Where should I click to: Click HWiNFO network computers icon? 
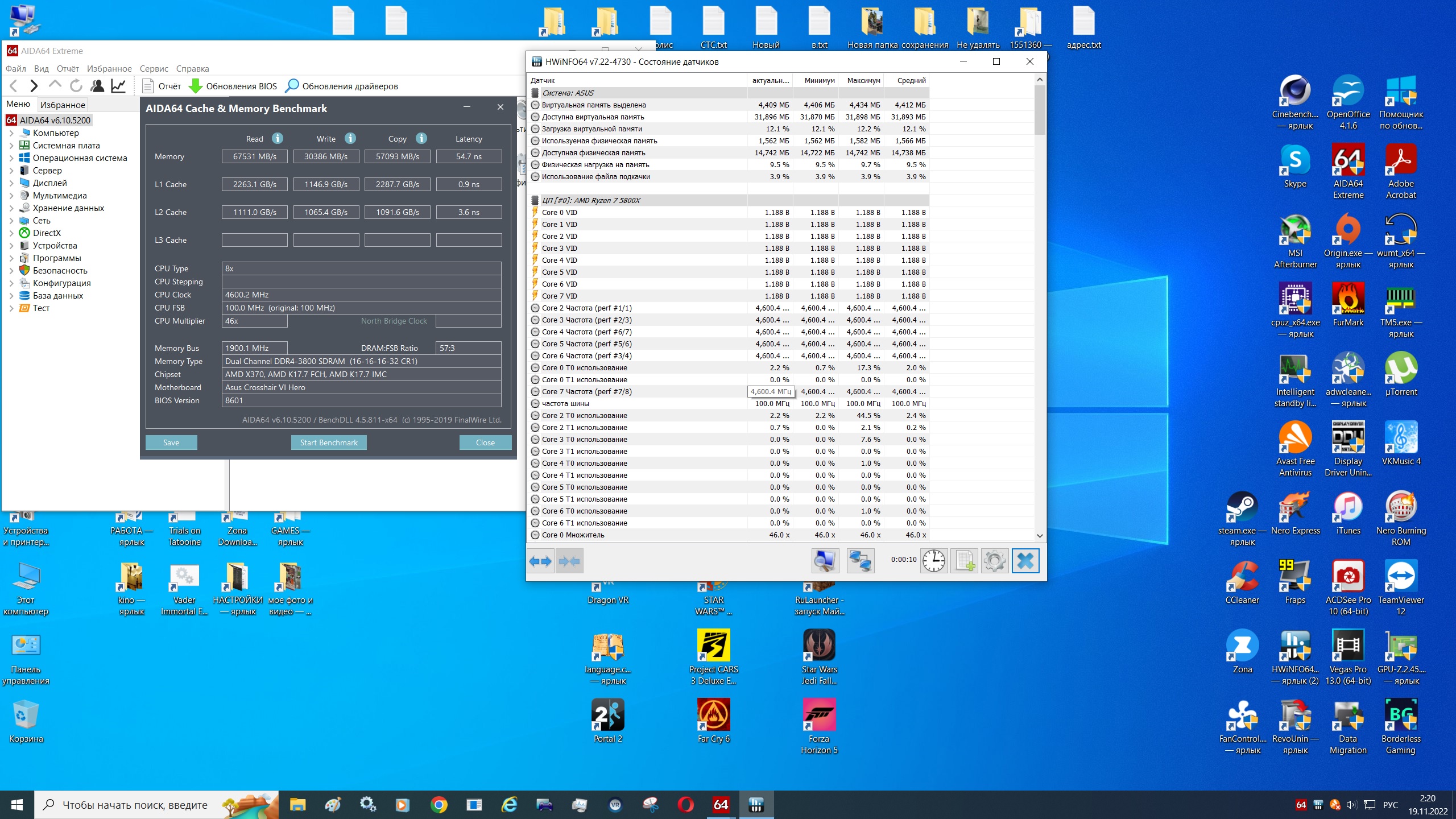860,561
